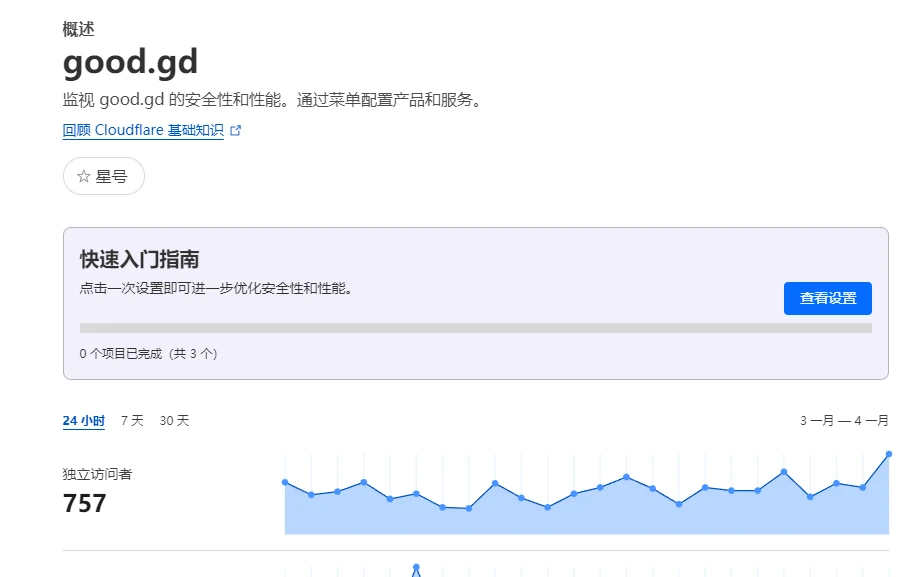Image resolution: width=909 pixels, height=577 pixels.
Task: Switch to the 7 天 time range
Action: (132, 421)
